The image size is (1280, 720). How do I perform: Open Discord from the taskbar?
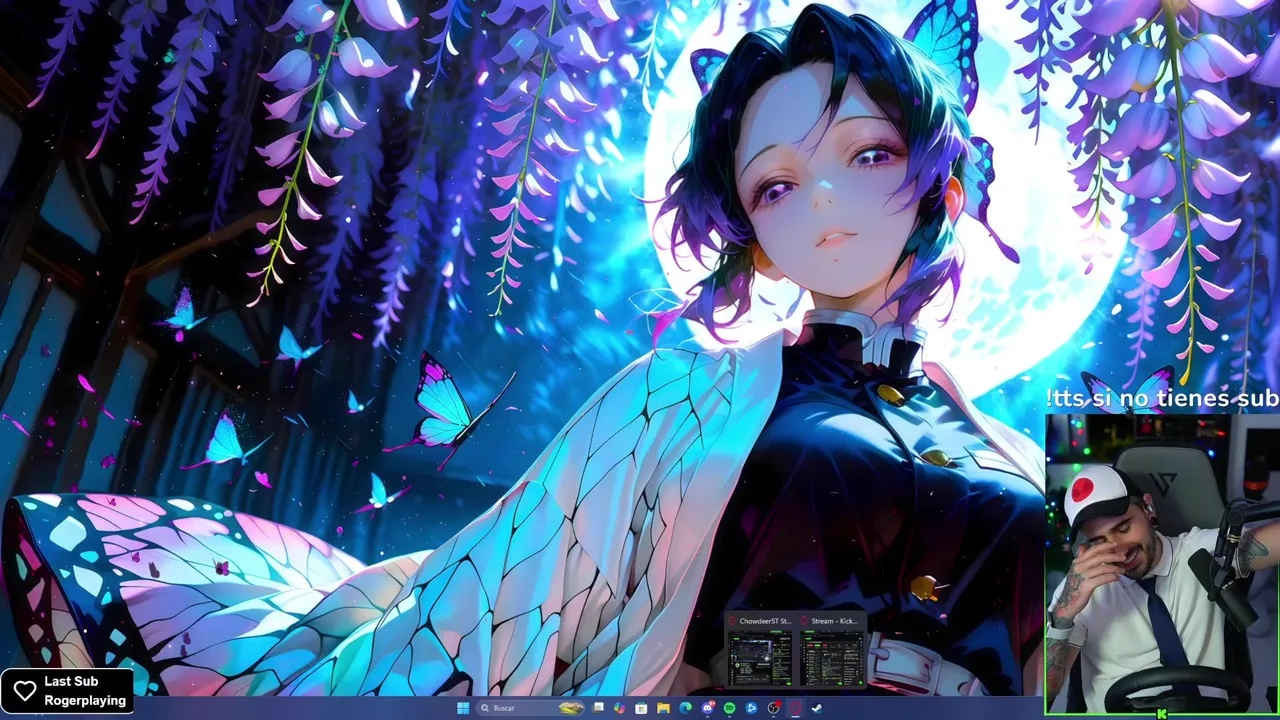pyautogui.click(x=708, y=708)
